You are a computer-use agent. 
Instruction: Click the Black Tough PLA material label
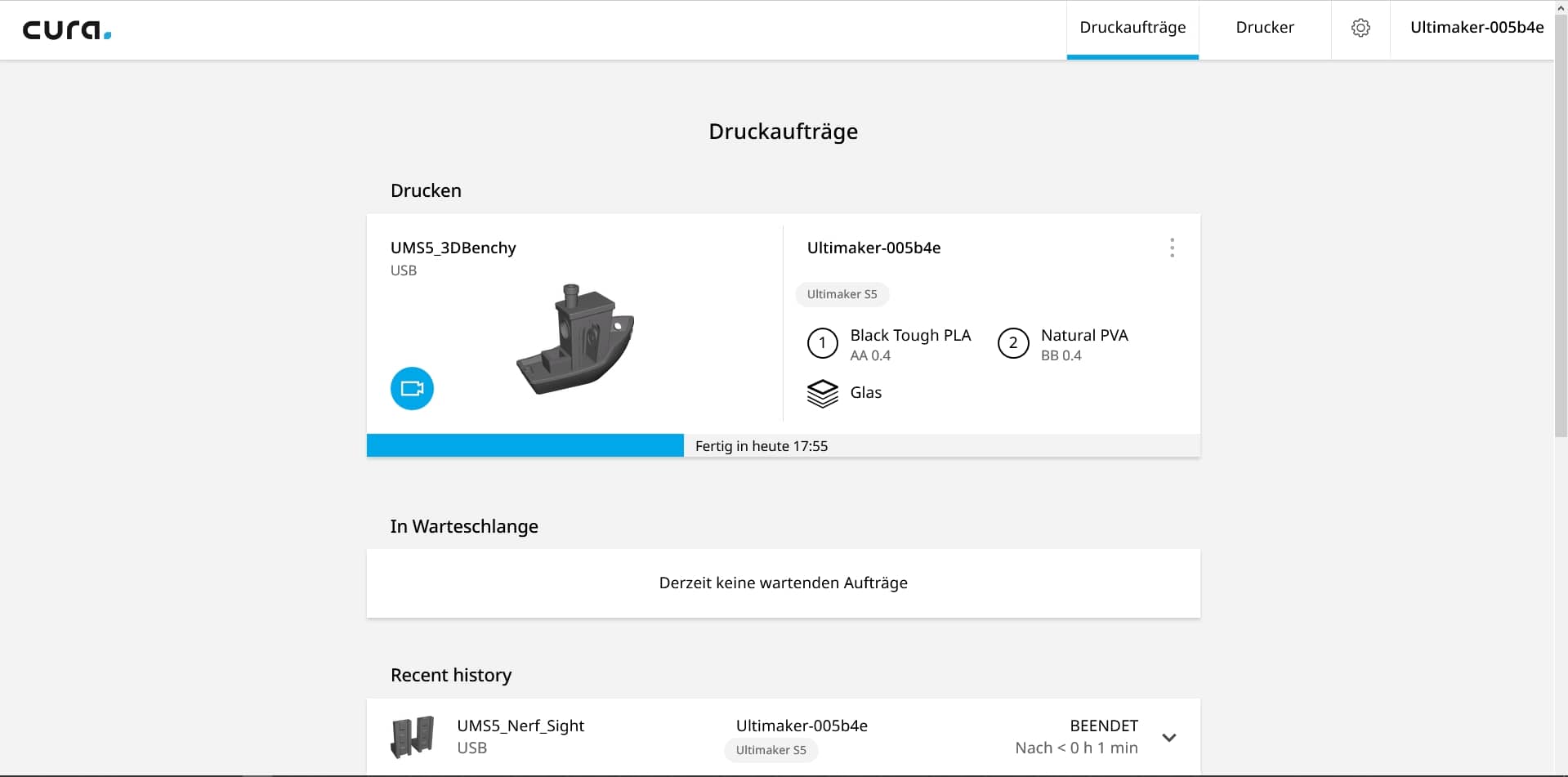point(910,335)
